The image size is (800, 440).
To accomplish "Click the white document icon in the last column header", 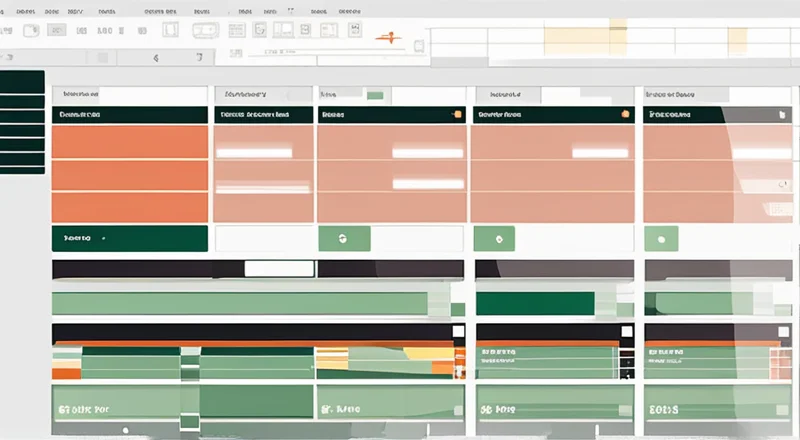I will click(783, 115).
